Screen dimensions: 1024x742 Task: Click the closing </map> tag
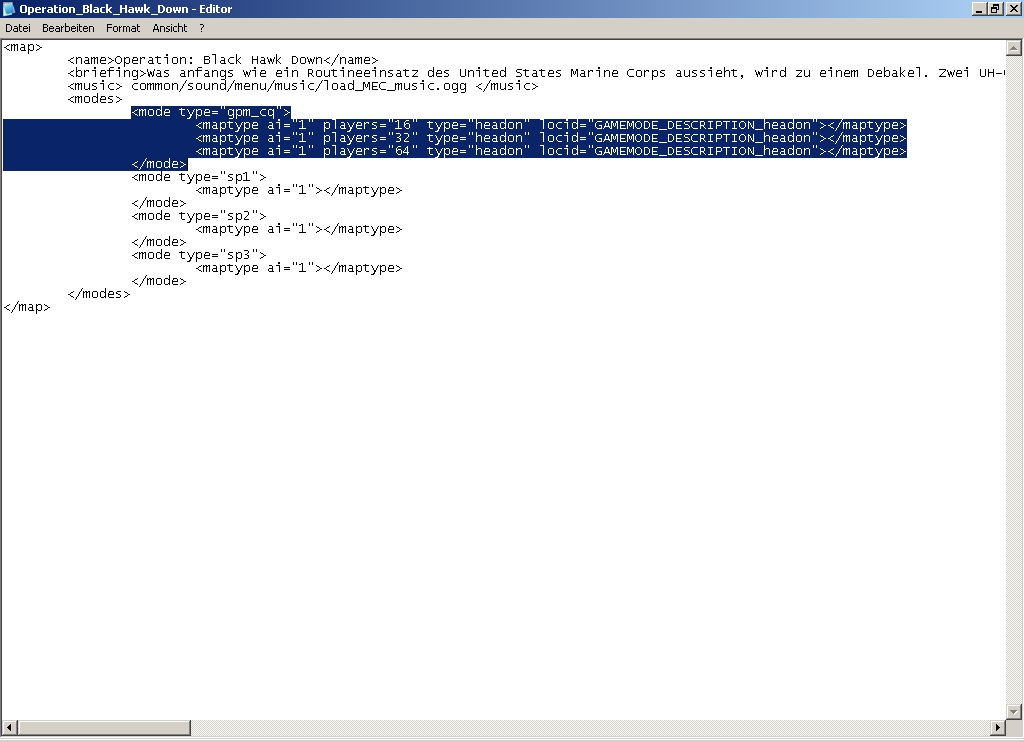[x=27, y=308]
